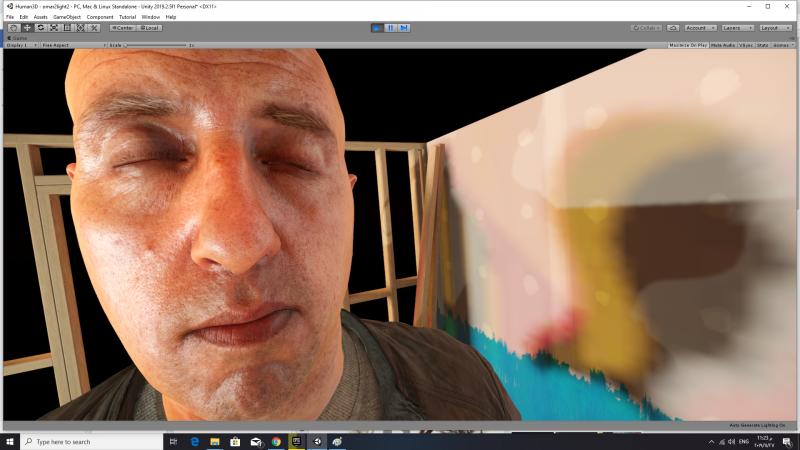The width and height of the screenshot is (800, 450).
Task: Select the Scale tool
Action: (x=54, y=28)
